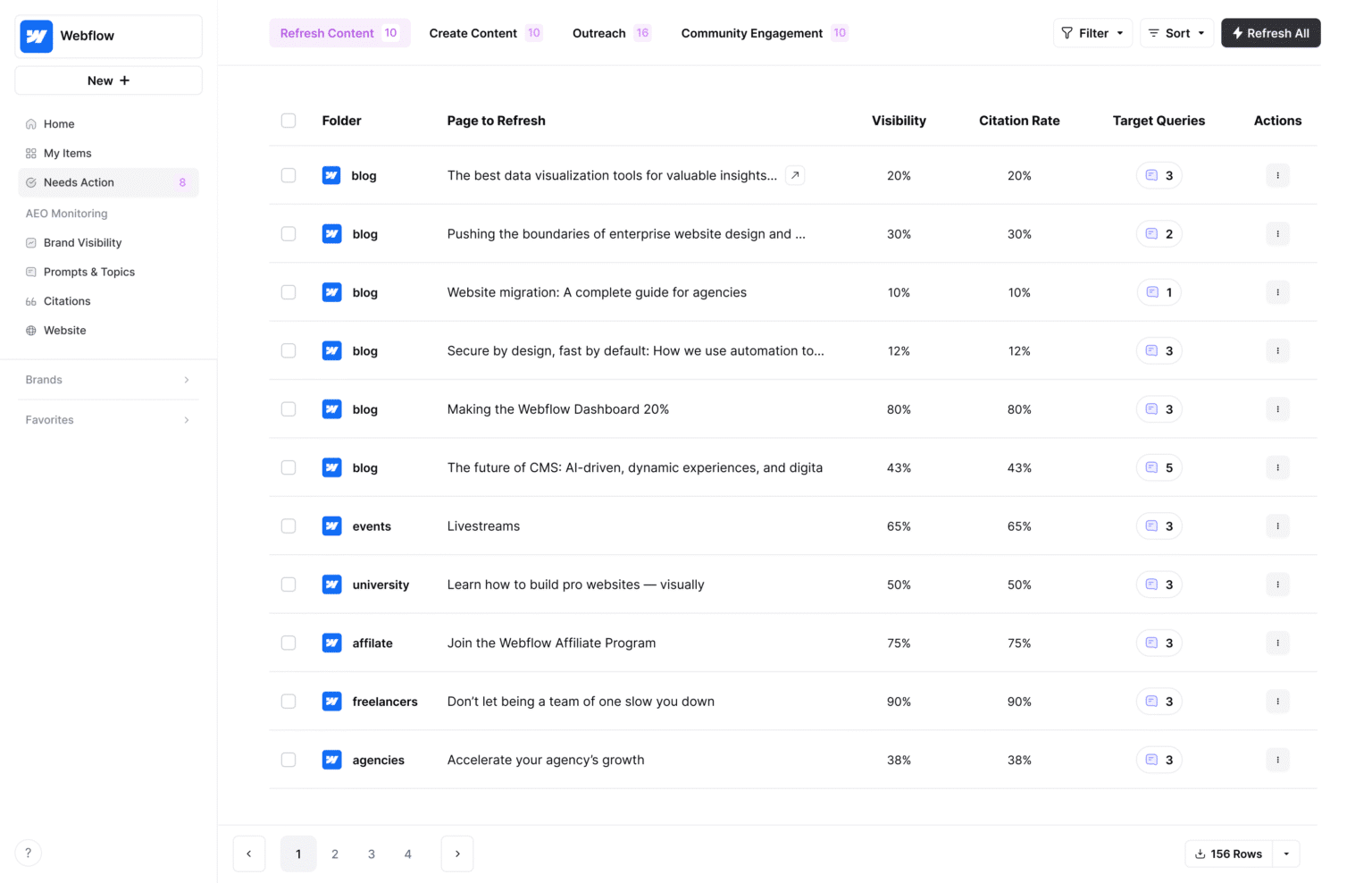
Task: Select the checkbox for Website migration row
Action: [289, 292]
